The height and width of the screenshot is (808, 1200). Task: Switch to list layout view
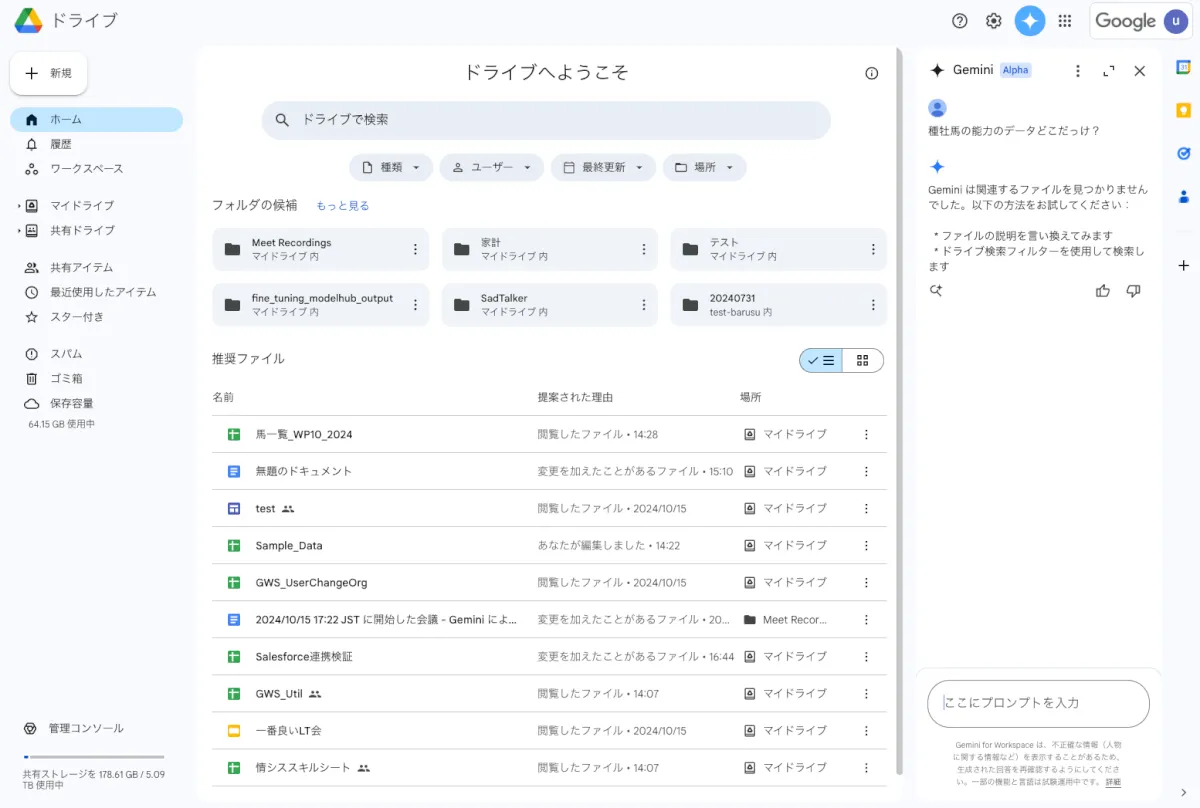tap(821, 361)
